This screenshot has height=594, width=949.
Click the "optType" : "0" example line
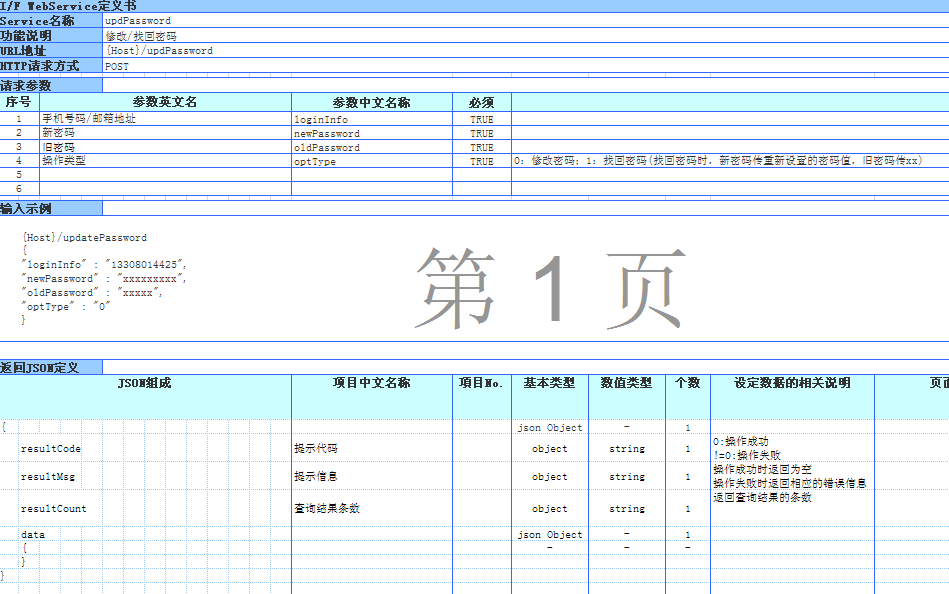click(66, 306)
